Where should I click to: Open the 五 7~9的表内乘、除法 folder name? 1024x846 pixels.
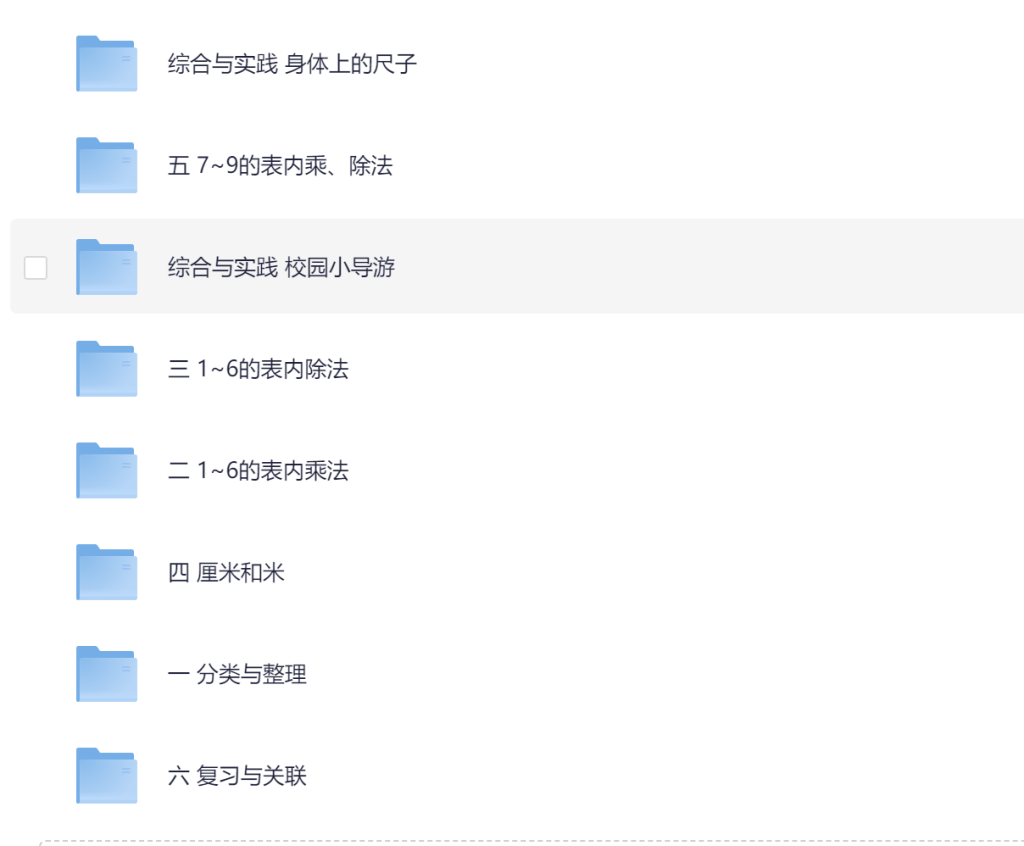280,166
